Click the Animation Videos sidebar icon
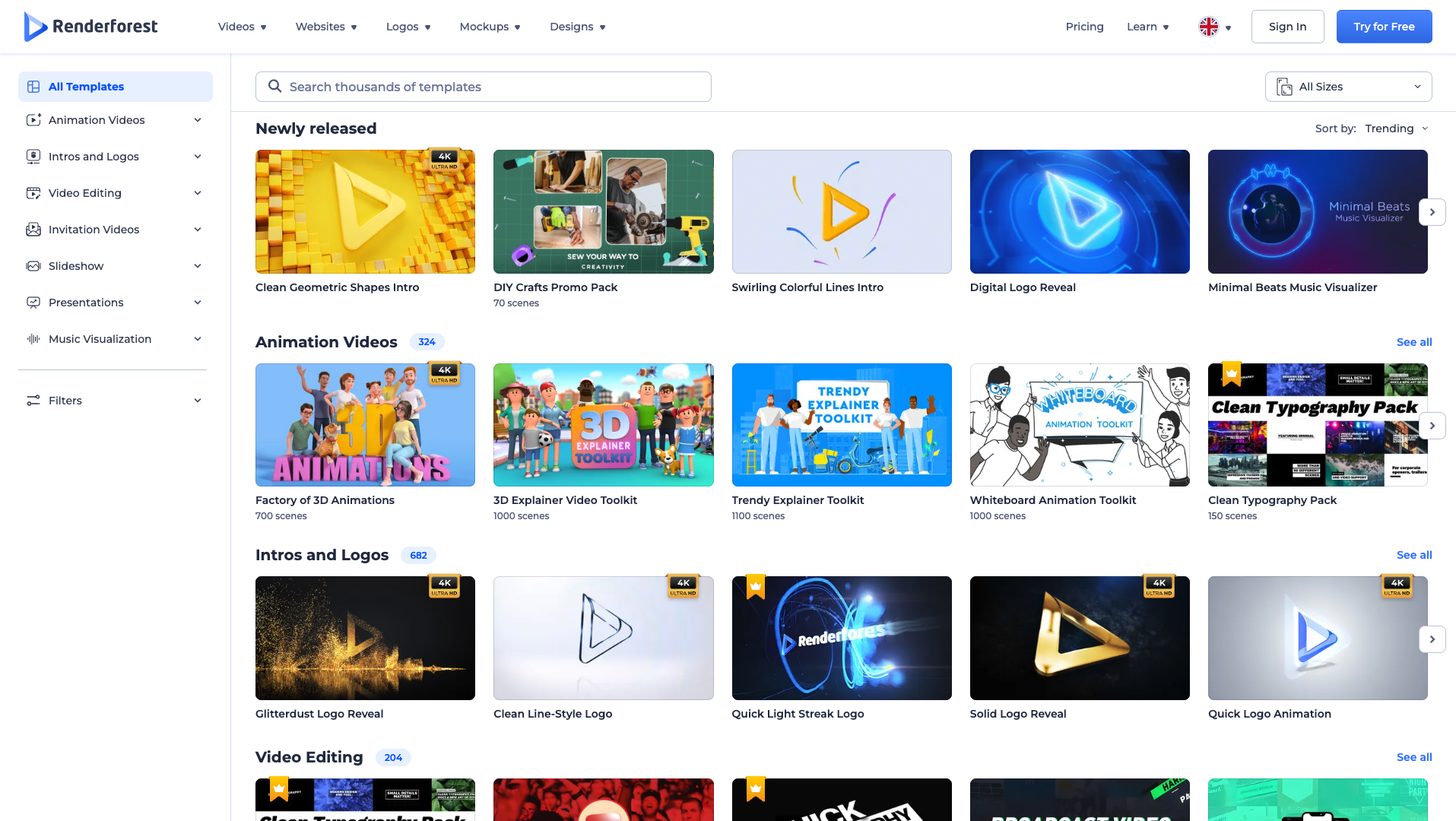 pos(33,120)
